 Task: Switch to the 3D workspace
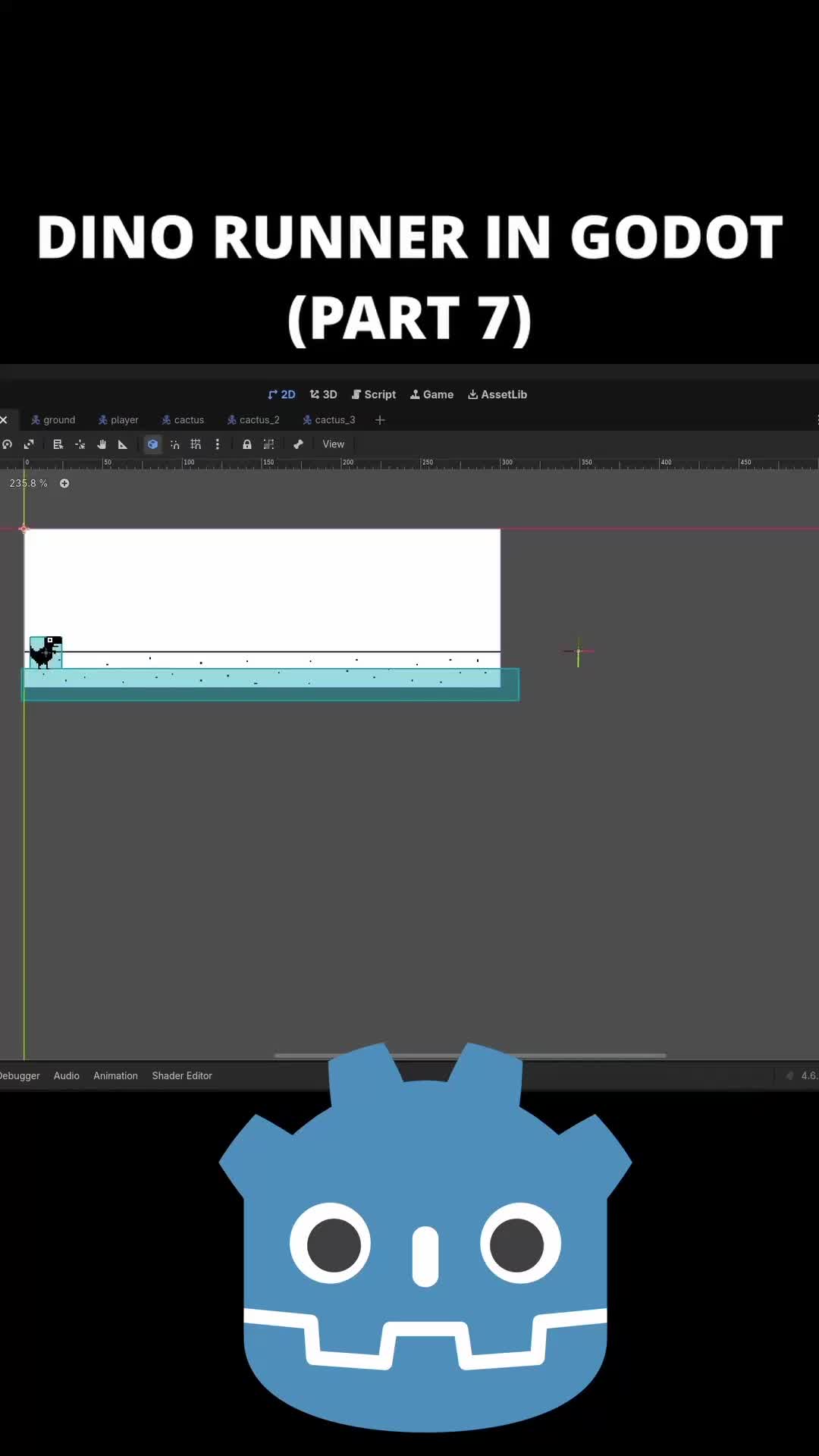323,394
